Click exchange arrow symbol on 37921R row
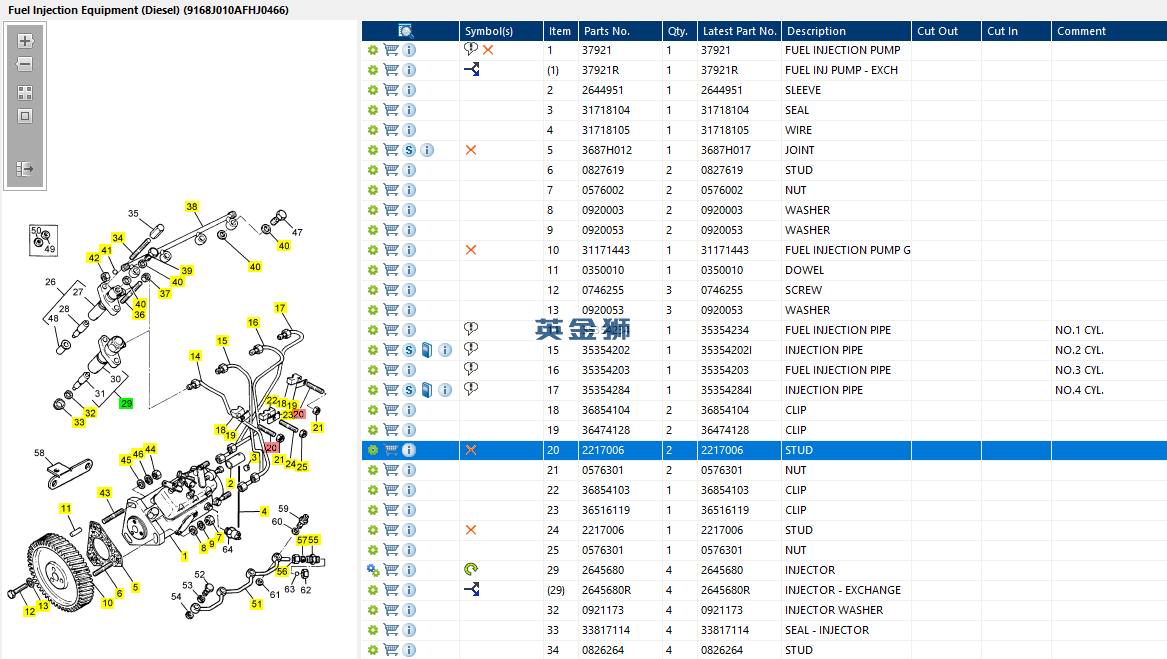This screenshot has height=659, width=1167. [472, 69]
